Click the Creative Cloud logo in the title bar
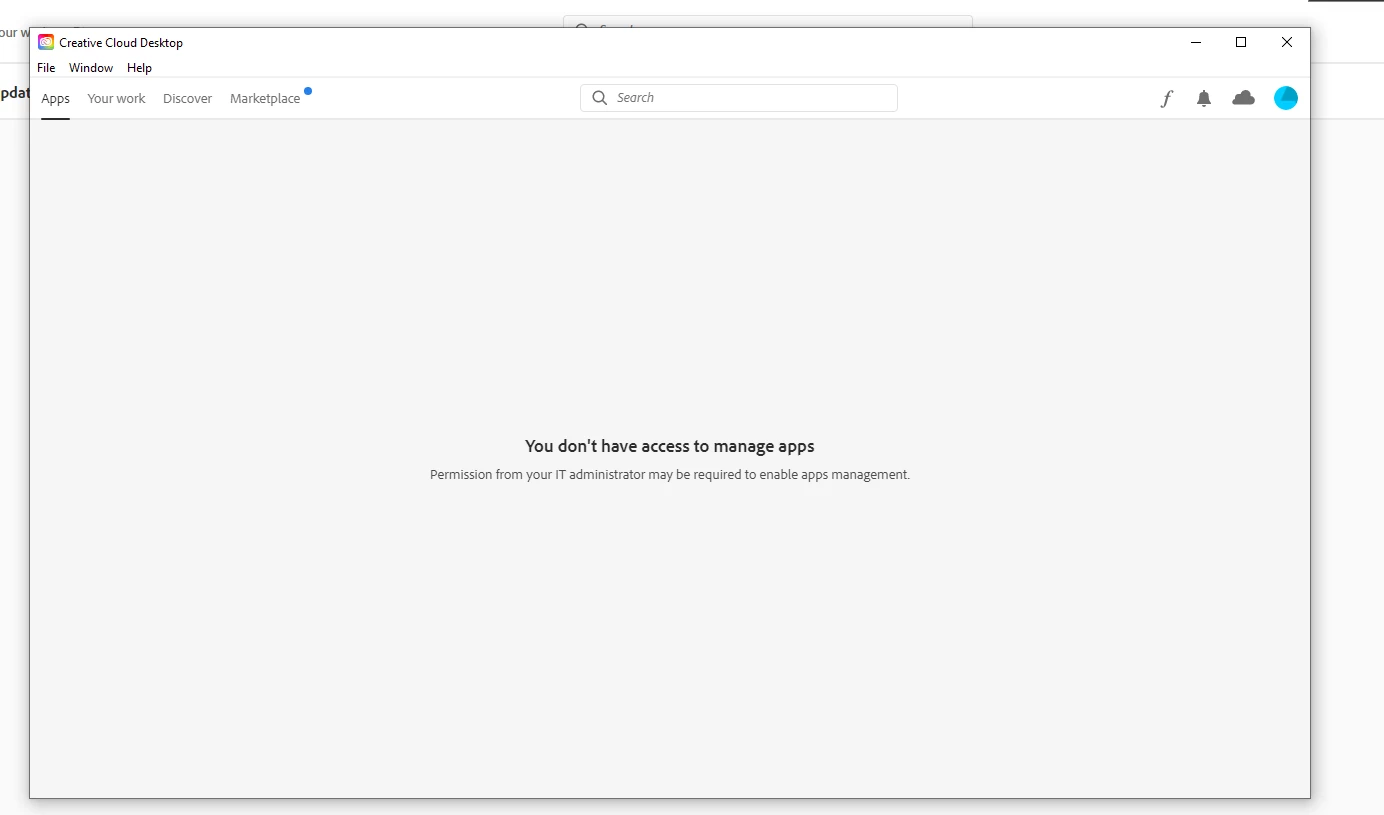Screen dimensions: 1384x815 coord(46,42)
